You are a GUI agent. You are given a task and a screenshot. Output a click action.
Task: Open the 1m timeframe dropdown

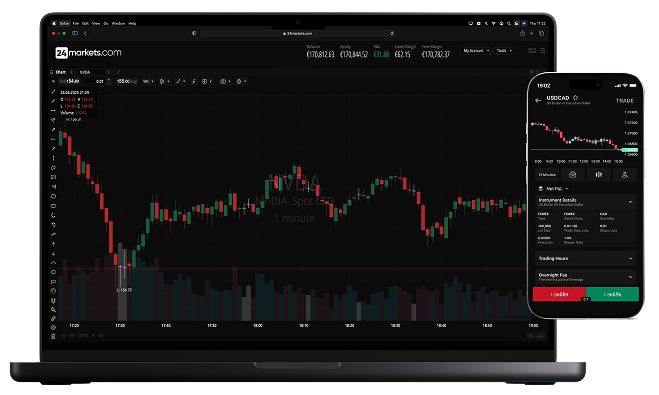[x=148, y=81]
